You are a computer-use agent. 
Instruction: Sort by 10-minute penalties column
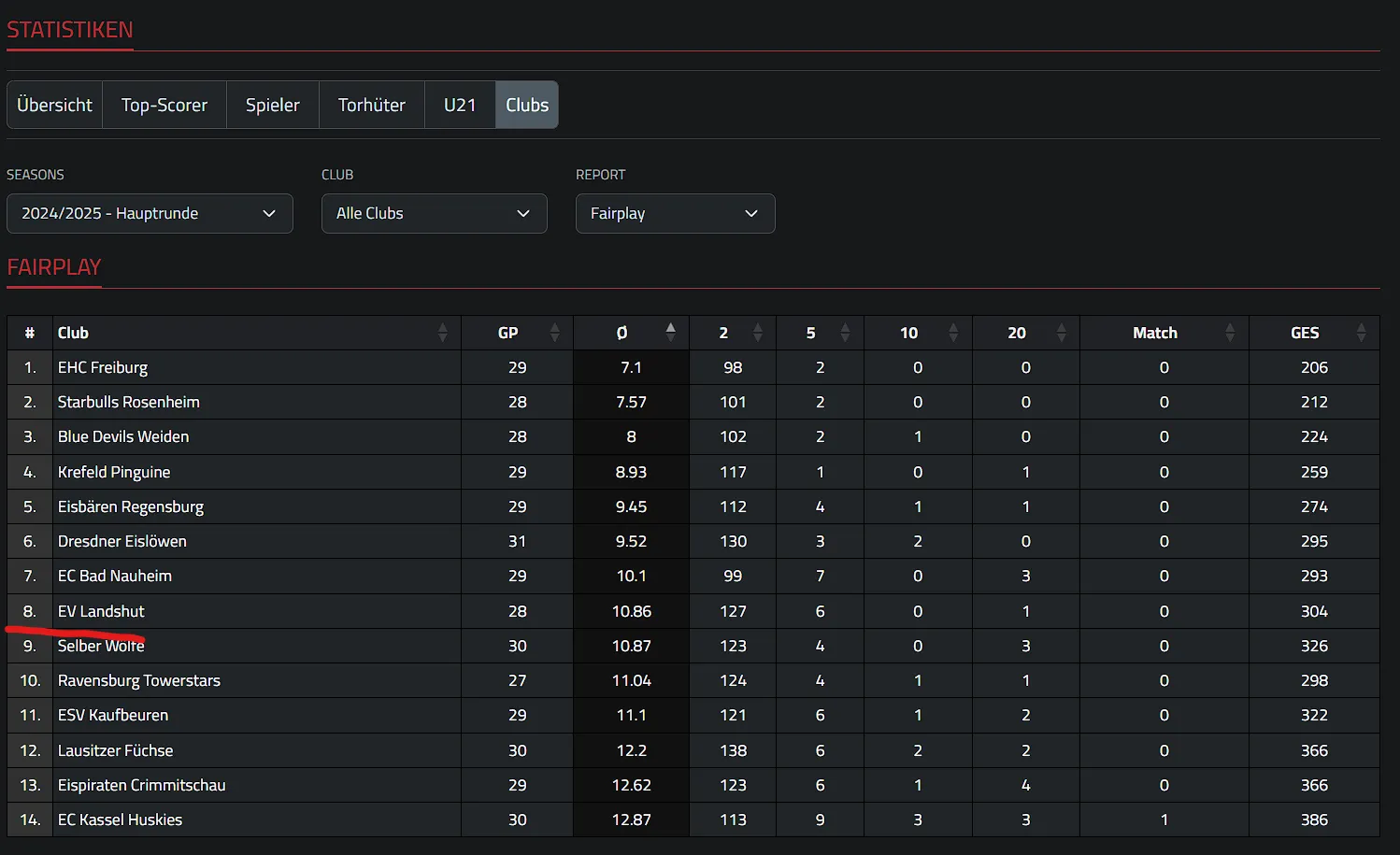point(953,333)
